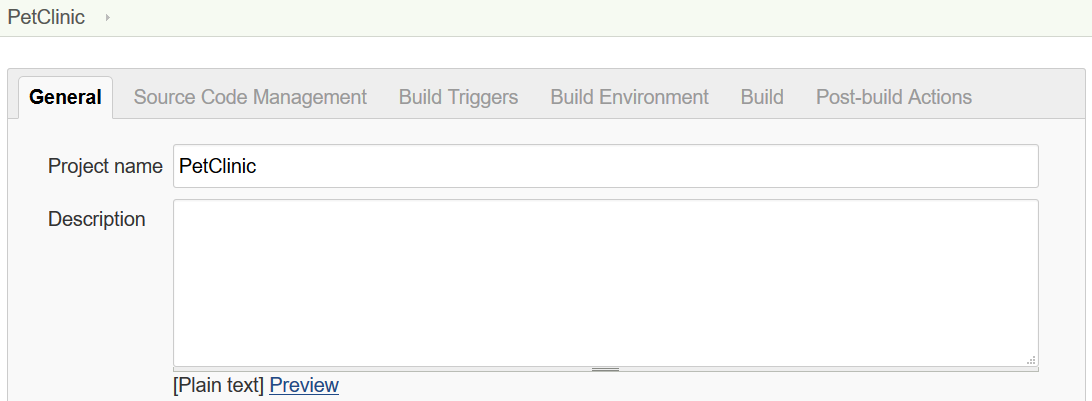Click the PetClinic breadcrumb link
The width and height of the screenshot is (1092, 401).
[46, 17]
